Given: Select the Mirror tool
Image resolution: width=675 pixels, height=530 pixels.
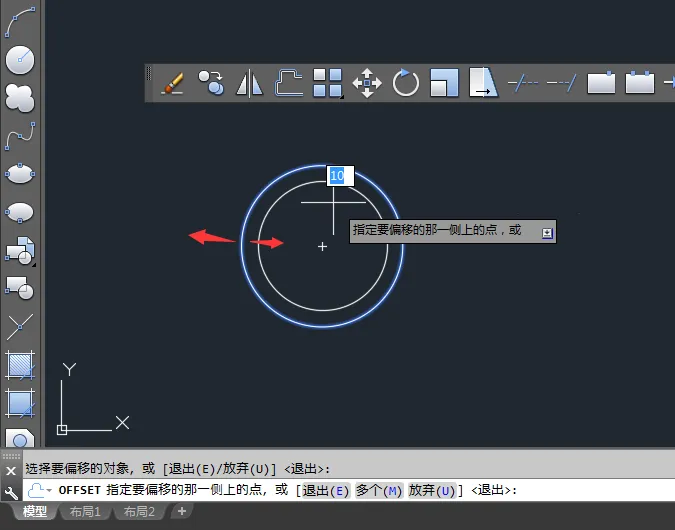Looking at the screenshot, I should point(249,82).
